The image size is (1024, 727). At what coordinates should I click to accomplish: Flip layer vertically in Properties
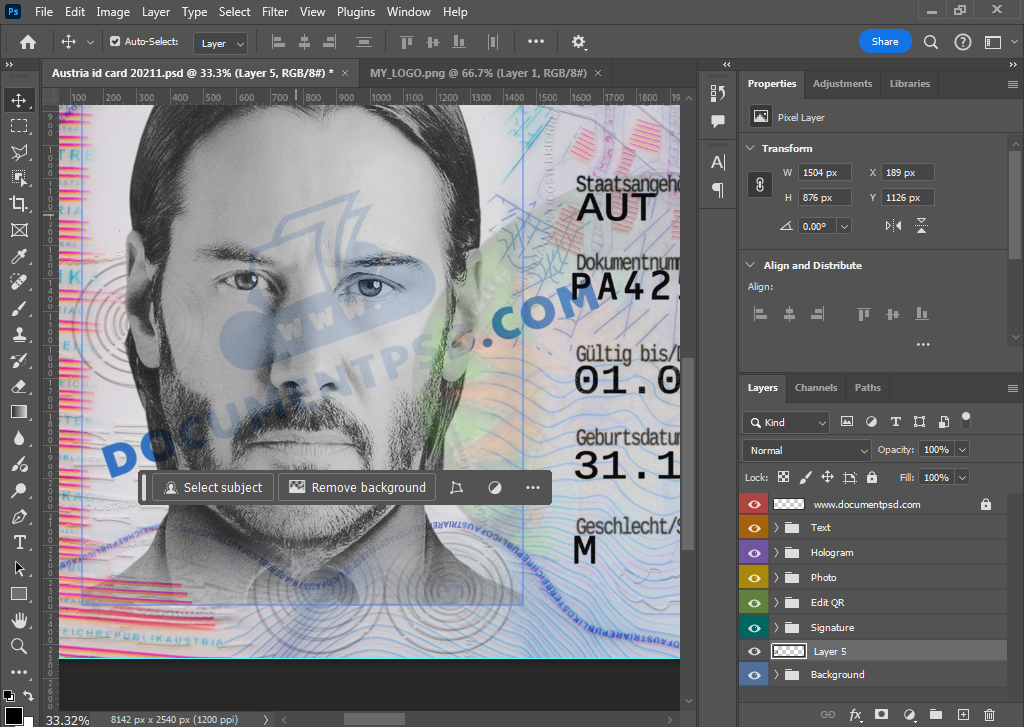(x=921, y=226)
